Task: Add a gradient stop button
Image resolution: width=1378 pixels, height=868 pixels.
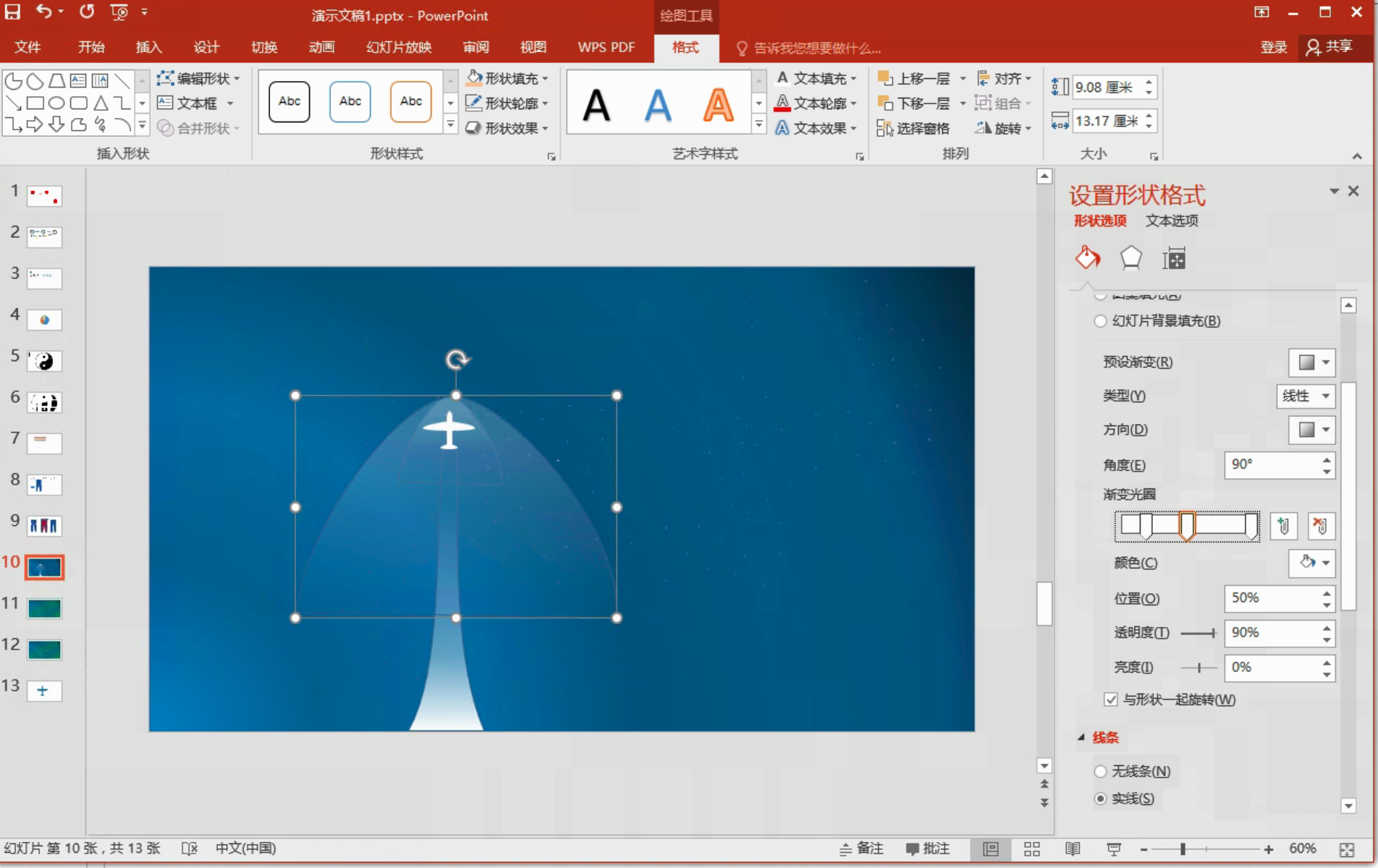Action: pos(1284,526)
